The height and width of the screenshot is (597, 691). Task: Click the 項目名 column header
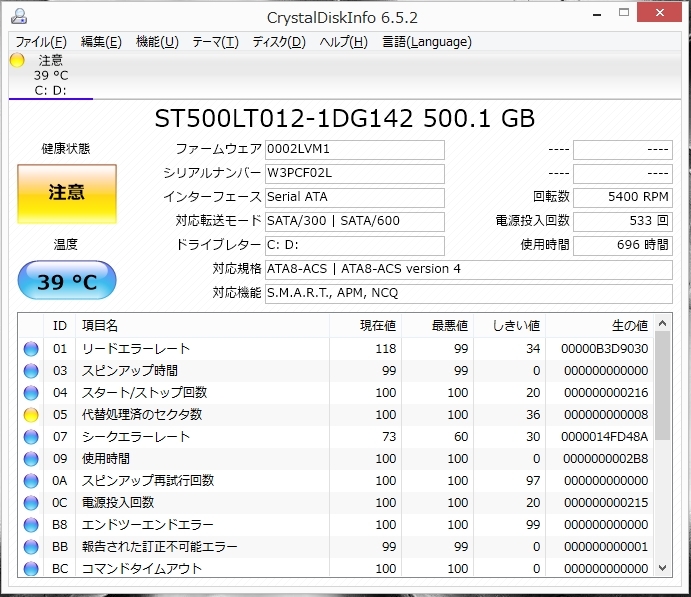coord(202,326)
